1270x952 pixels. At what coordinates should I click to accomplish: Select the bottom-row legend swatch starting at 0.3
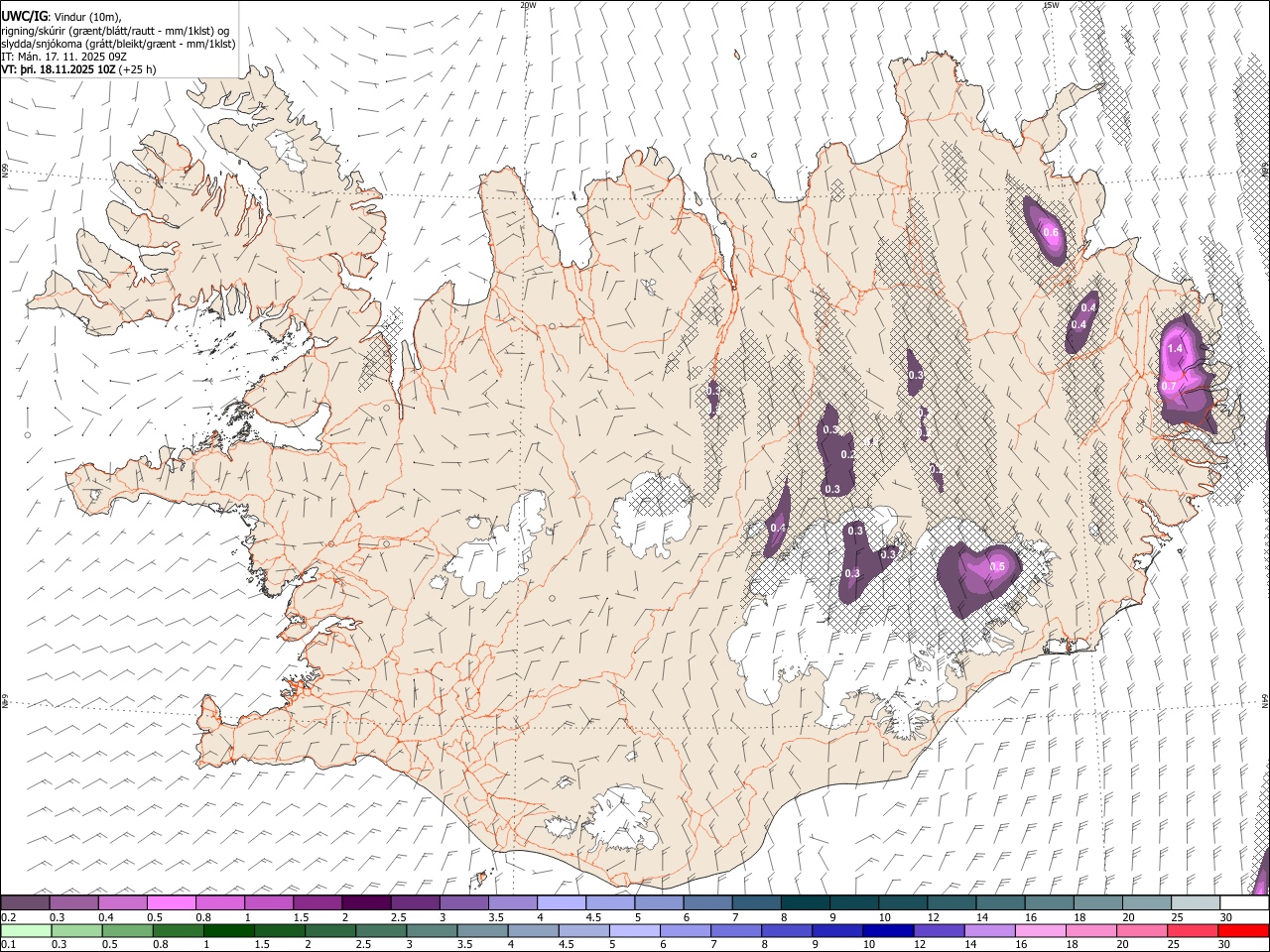(x=74, y=930)
